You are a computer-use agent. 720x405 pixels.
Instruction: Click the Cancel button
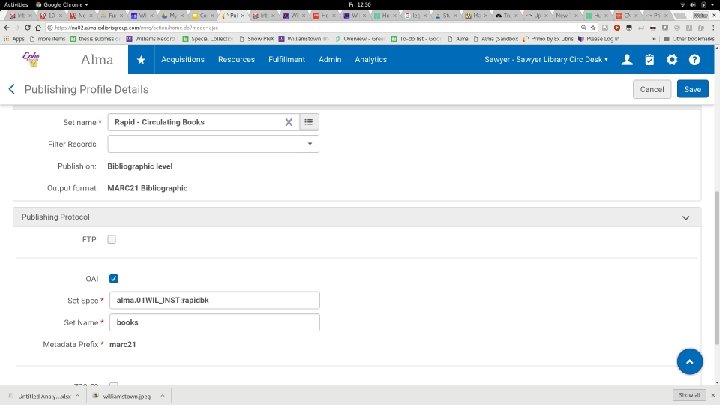(652, 89)
